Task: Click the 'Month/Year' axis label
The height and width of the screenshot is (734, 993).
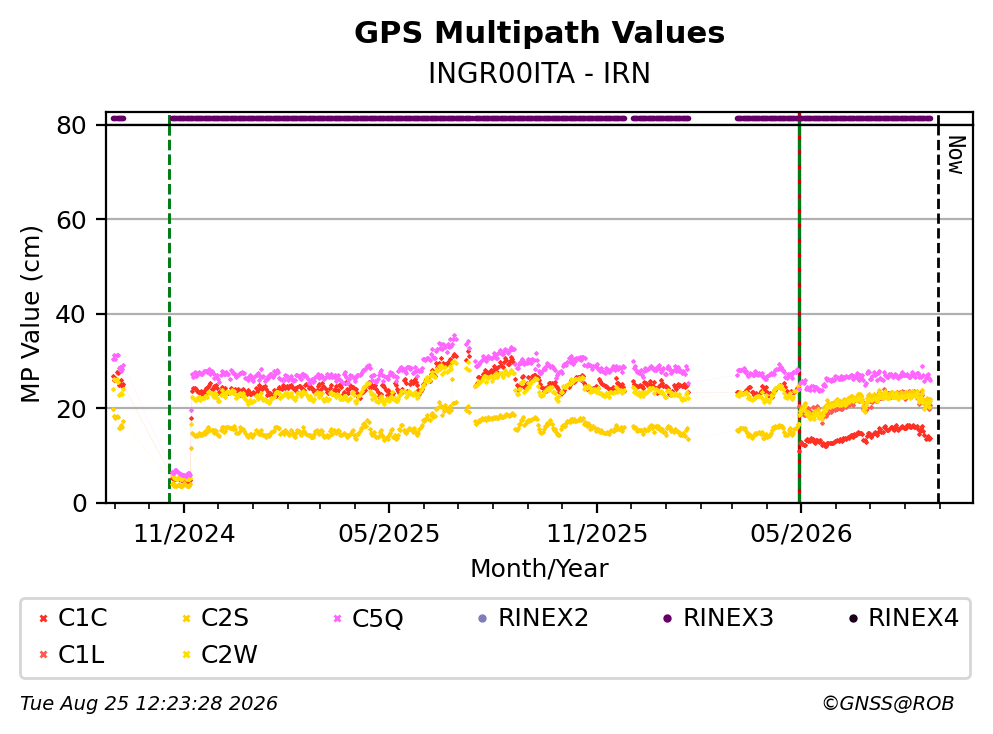Action: (x=539, y=569)
